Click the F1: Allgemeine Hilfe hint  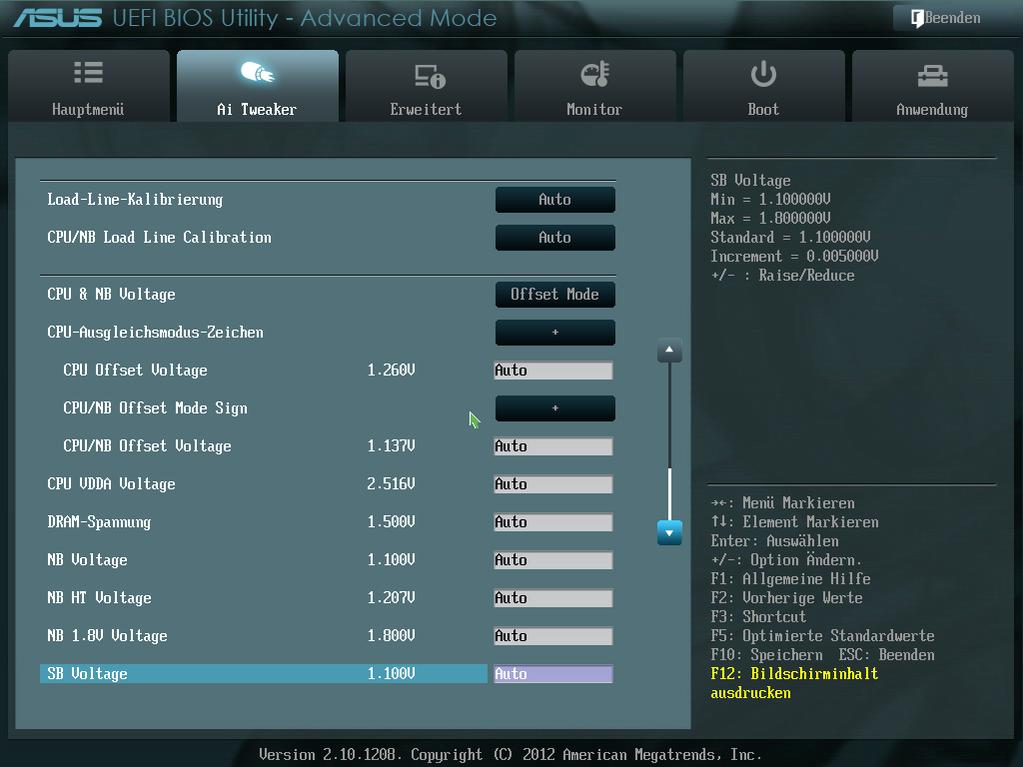(x=791, y=579)
